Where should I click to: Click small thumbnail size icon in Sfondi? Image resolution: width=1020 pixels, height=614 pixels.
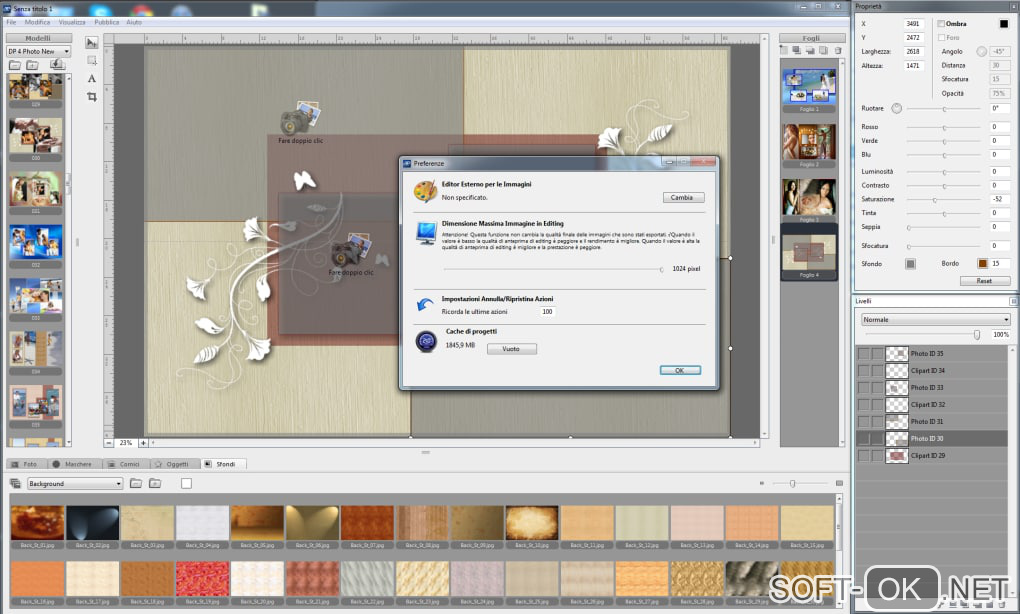click(x=761, y=483)
